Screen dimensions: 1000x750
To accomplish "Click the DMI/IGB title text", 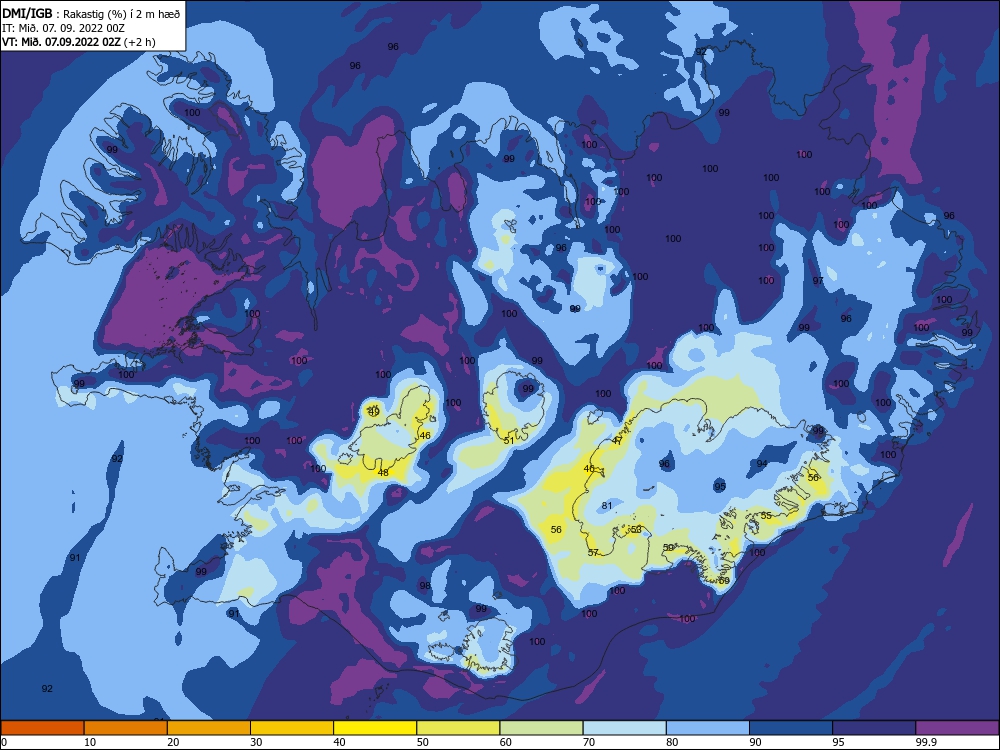I will pos(27,13).
